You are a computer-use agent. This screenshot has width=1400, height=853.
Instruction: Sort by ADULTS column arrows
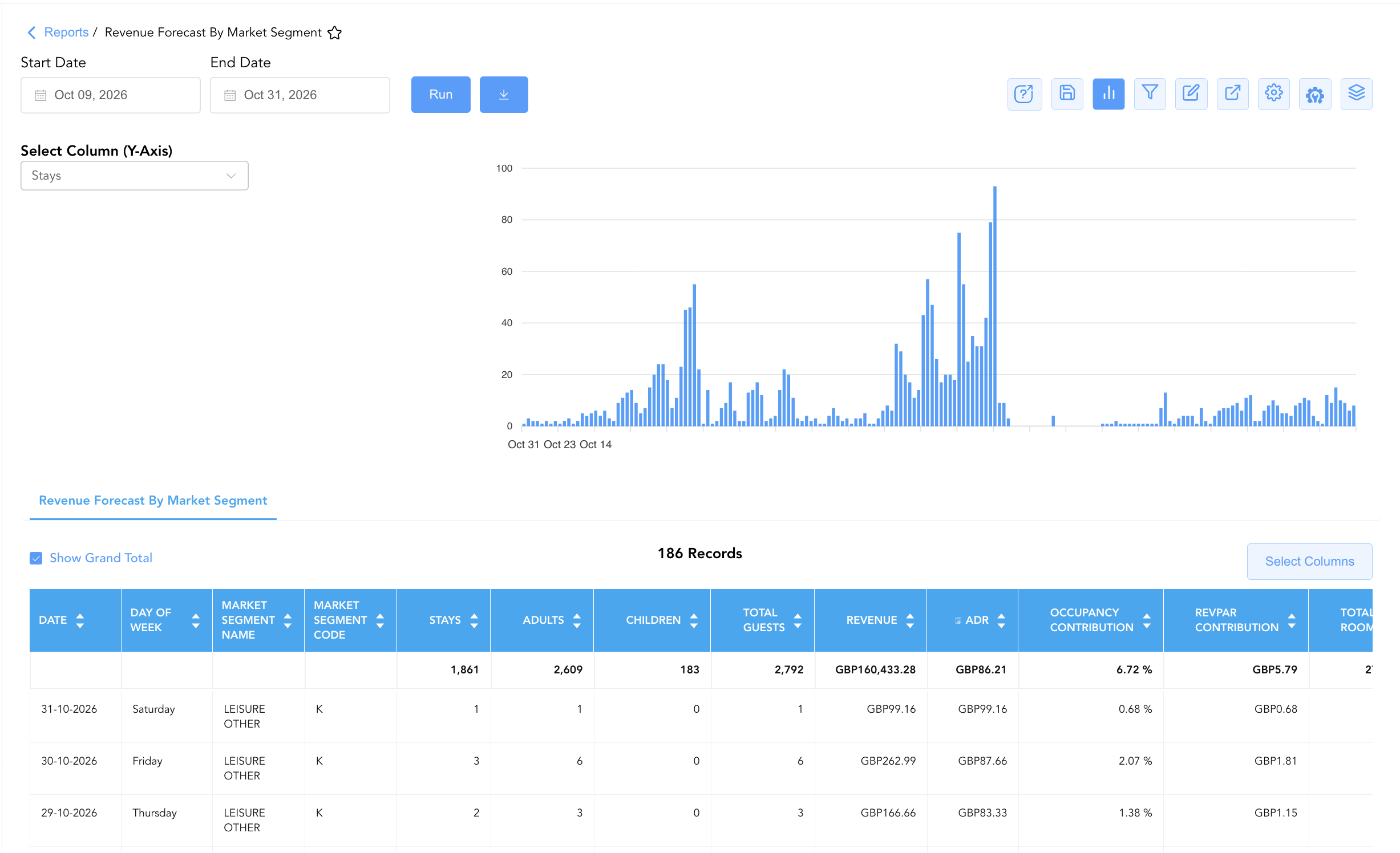(x=577, y=620)
